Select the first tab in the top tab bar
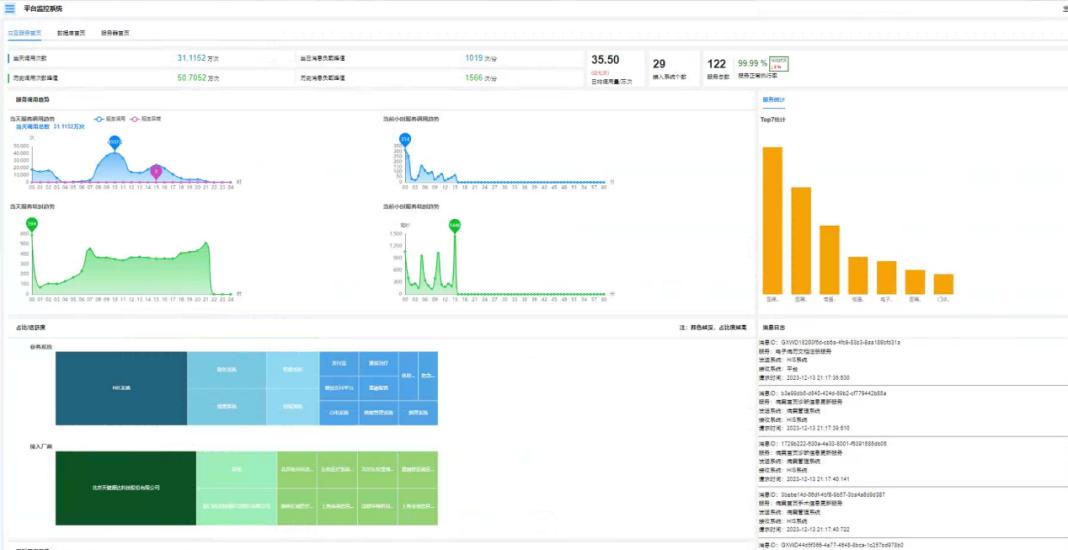 [25, 33]
